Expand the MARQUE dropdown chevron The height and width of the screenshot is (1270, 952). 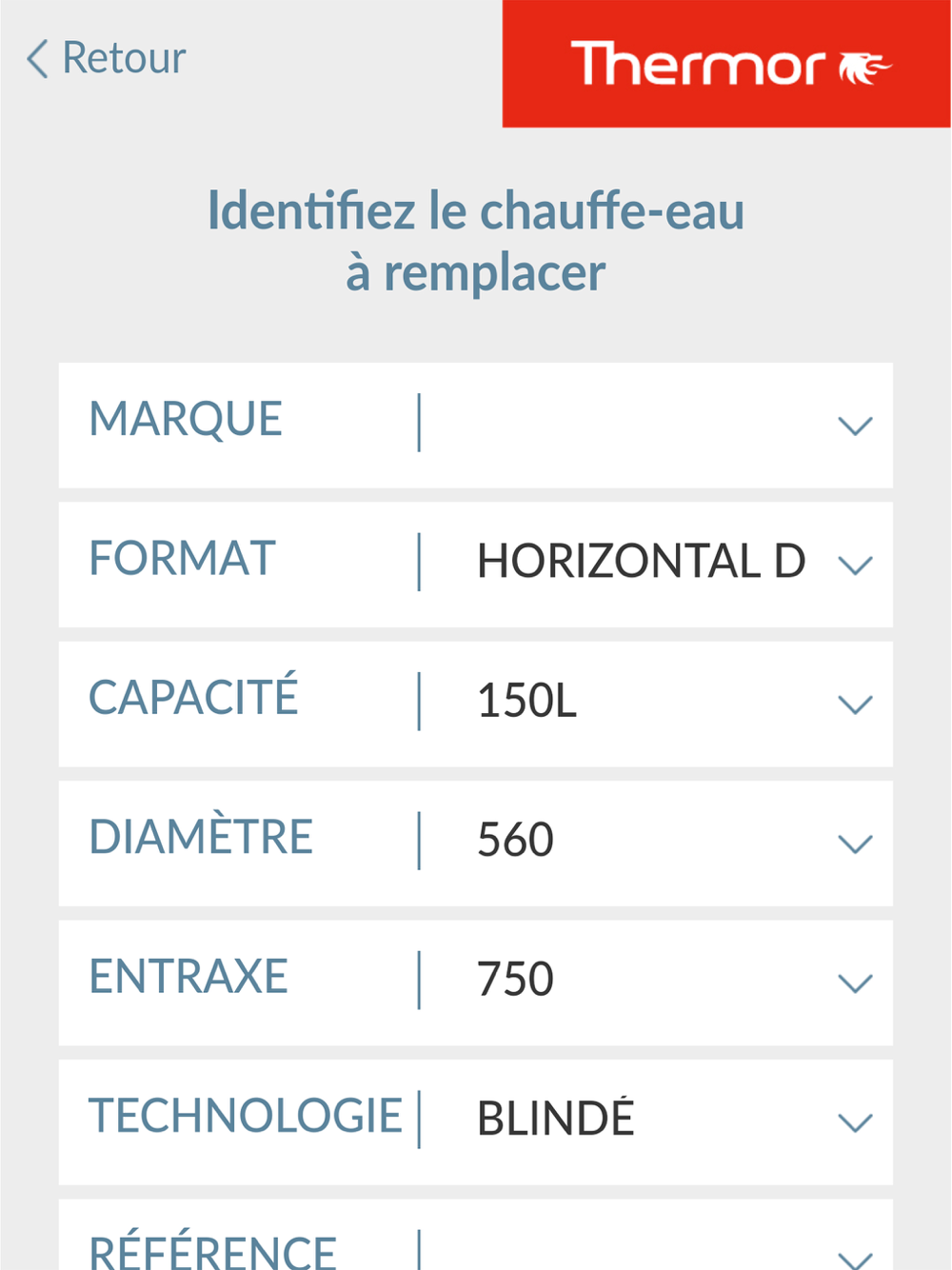click(855, 426)
